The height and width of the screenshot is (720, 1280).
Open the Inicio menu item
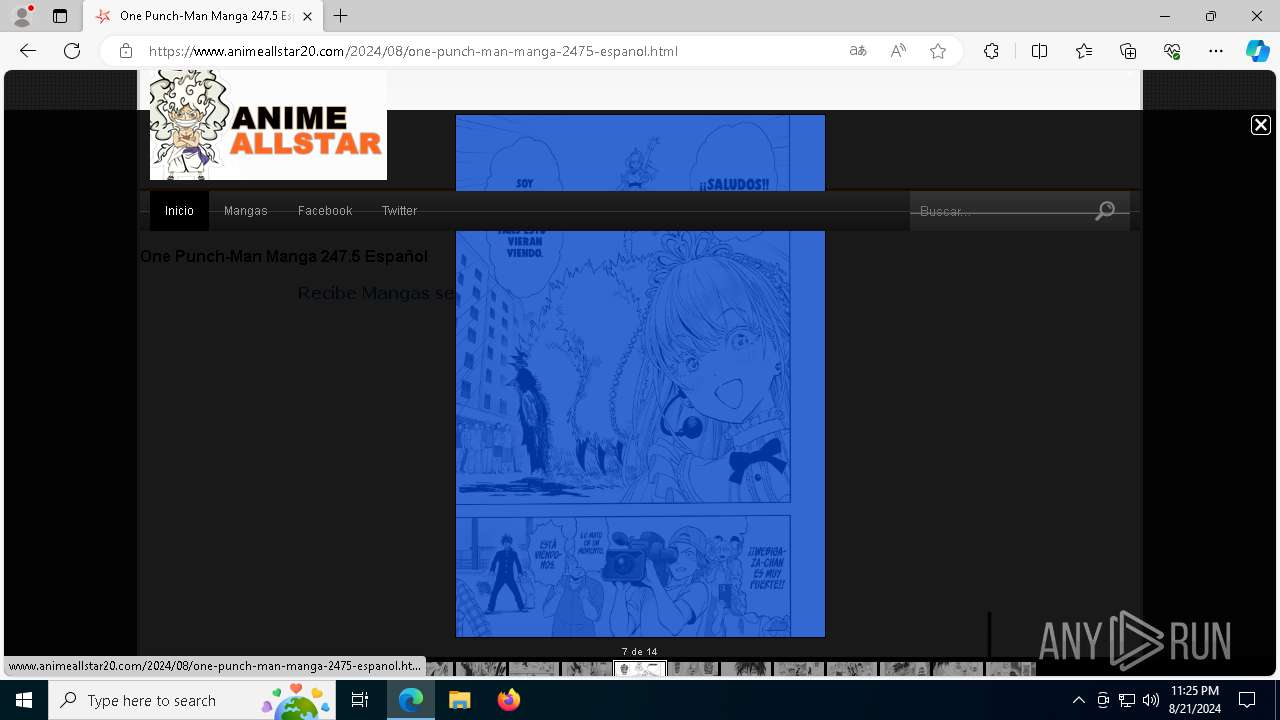click(x=179, y=211)
